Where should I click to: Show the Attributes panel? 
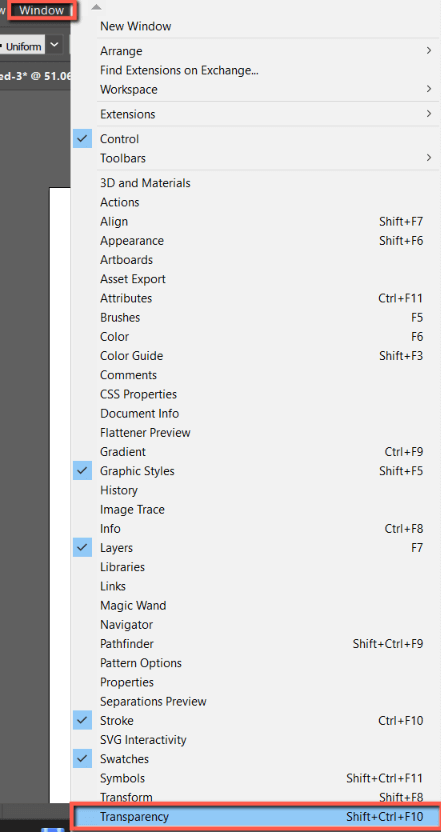point(256,298)
